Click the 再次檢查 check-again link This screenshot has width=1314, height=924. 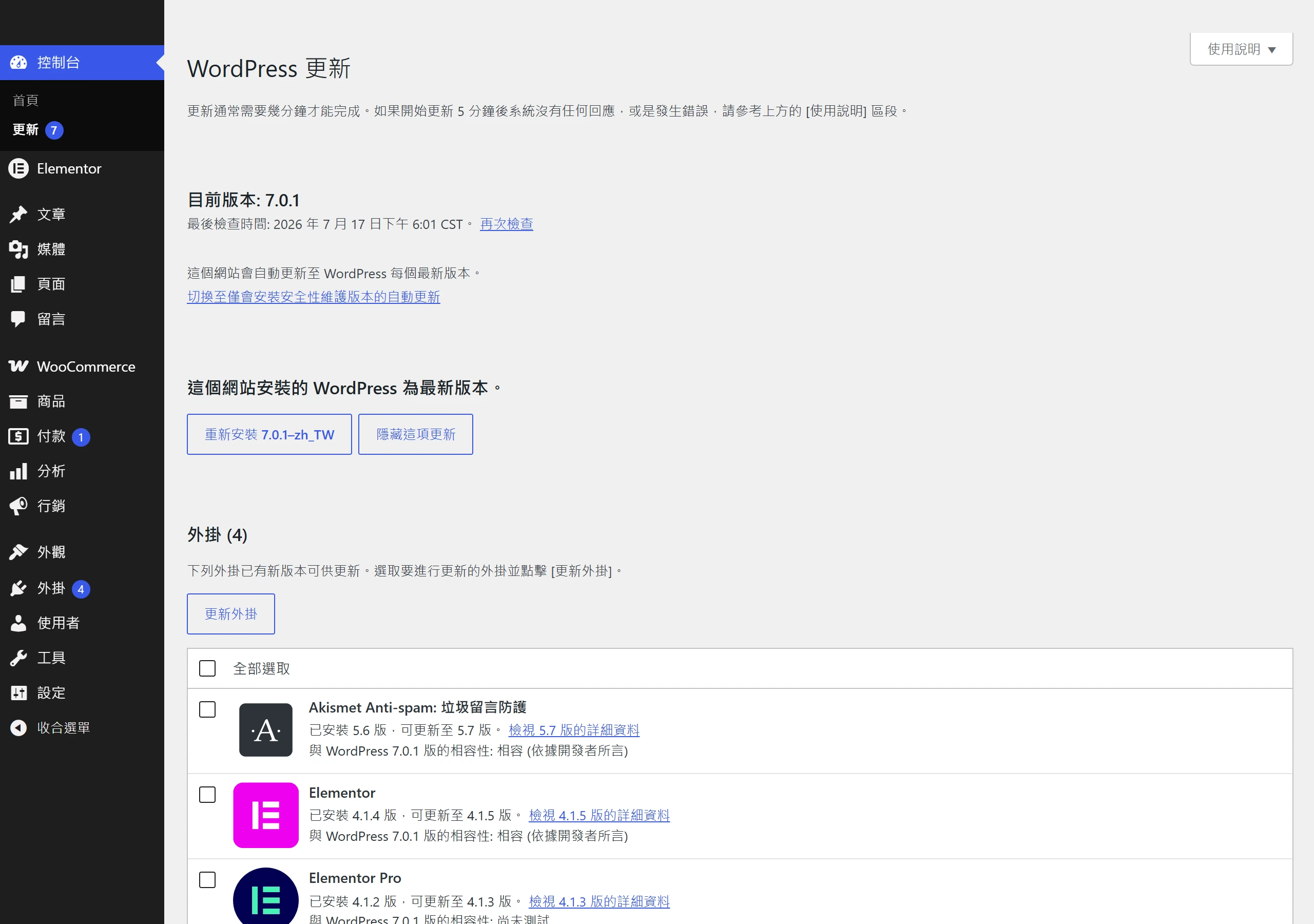(507, 224)
